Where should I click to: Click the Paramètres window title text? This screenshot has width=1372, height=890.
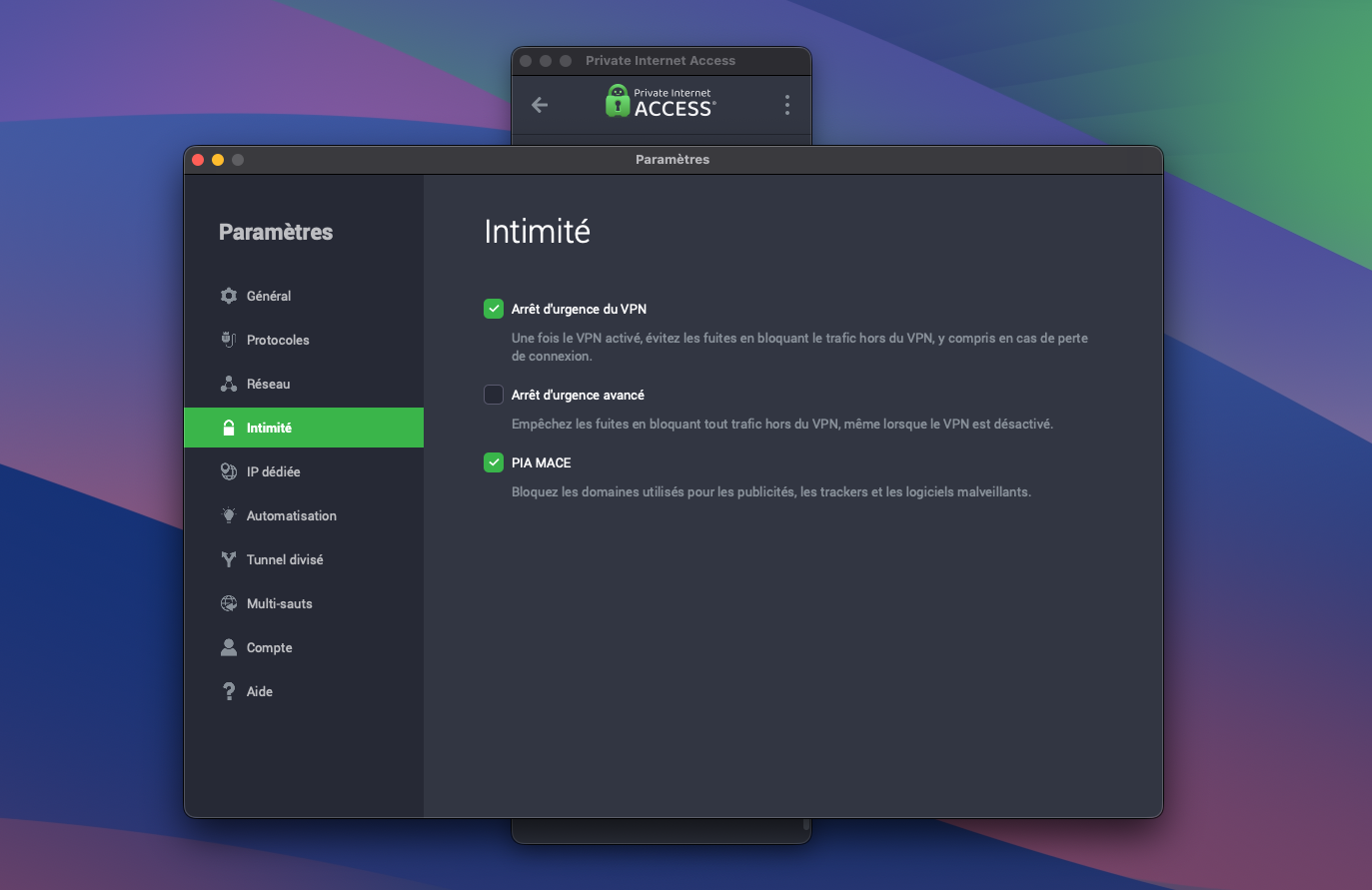pos(673,160)
